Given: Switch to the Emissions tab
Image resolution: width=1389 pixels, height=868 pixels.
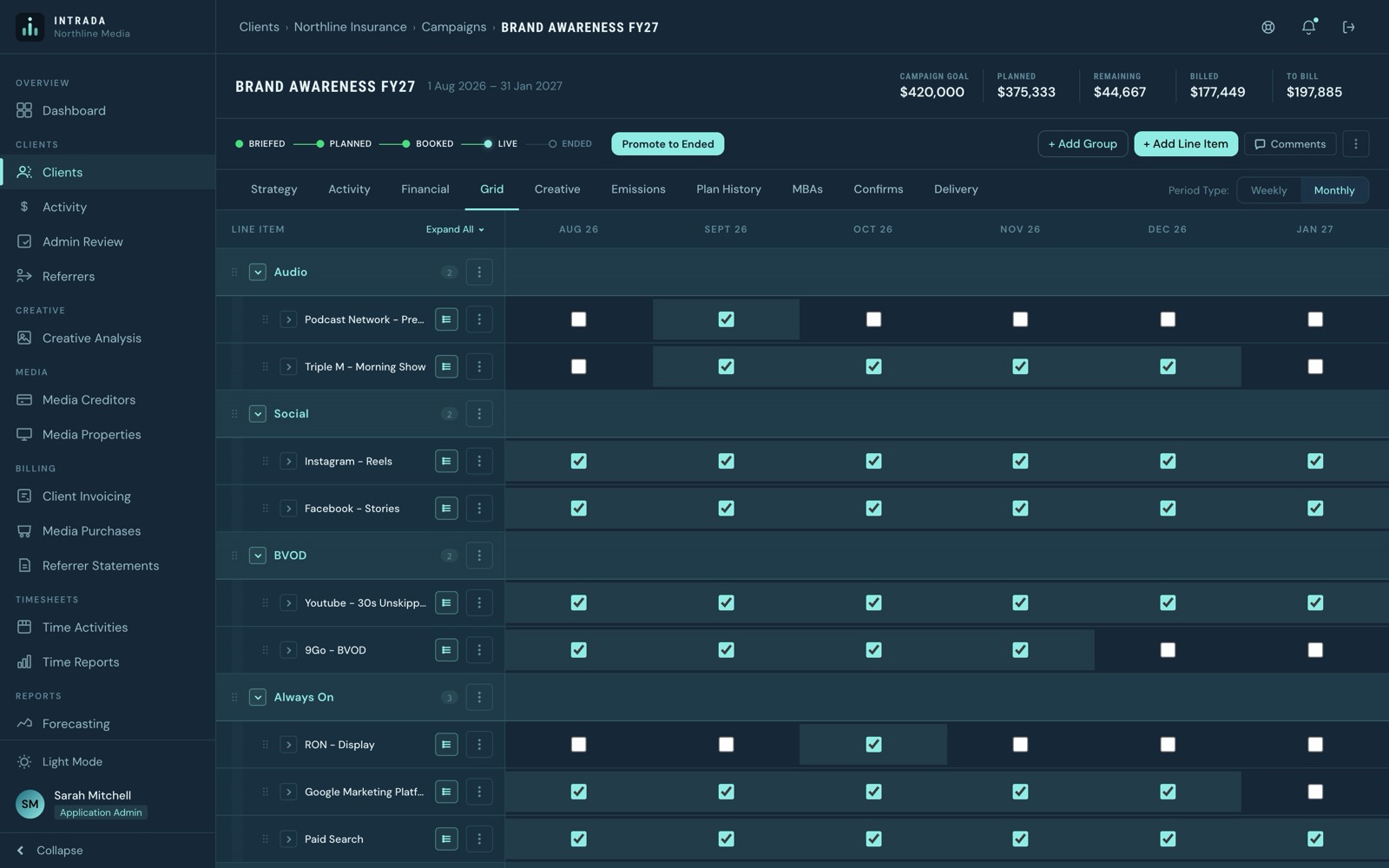Looking at the screenshot, I should 638,189.
